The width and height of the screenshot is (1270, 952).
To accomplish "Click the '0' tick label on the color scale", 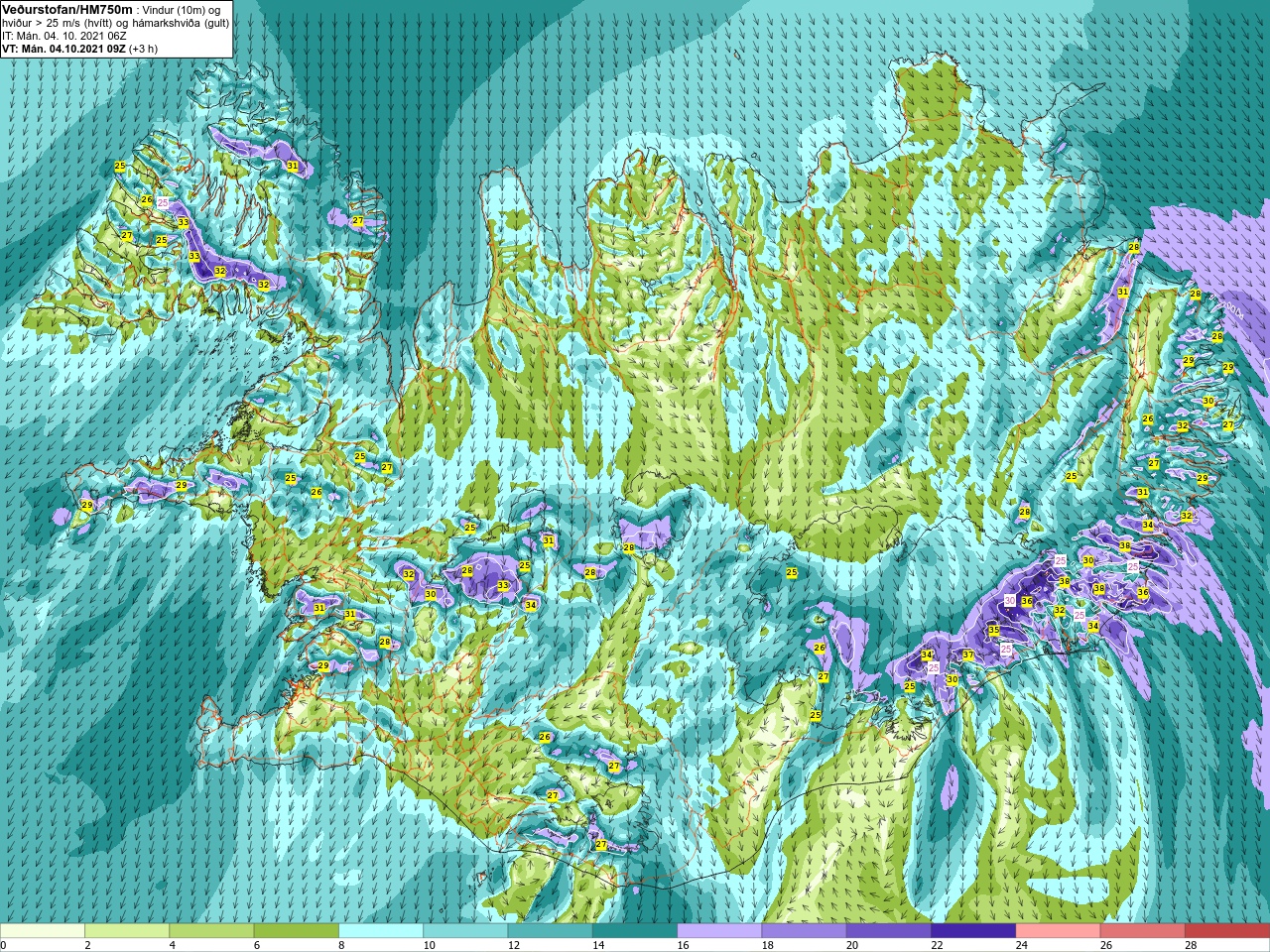I will click(x=4, y=945).
